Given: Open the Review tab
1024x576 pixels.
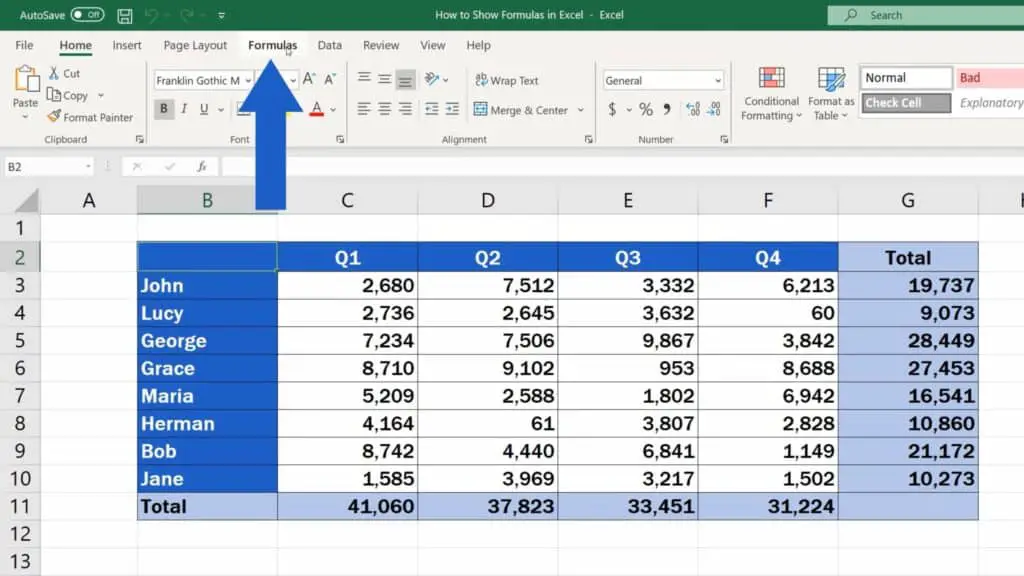Looking at the screenshot, I should (380, 45).
